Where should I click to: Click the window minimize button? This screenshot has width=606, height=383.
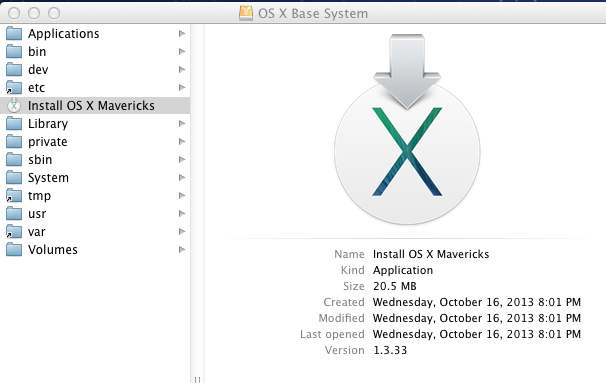tap(34, 13)
